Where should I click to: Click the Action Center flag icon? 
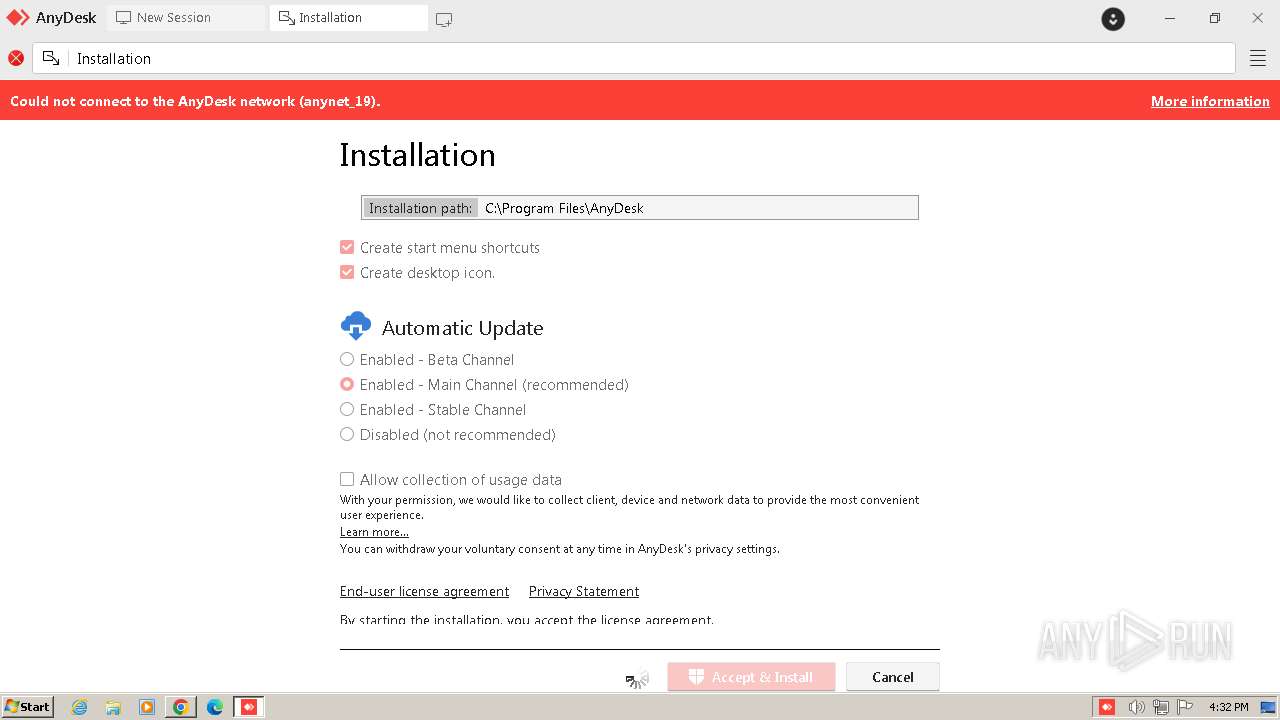[1186, 707]
